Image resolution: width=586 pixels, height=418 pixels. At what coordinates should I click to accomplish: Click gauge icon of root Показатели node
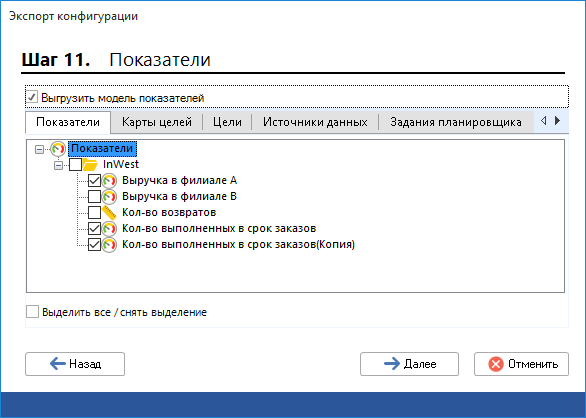pyautogui.click(x=58, y=149)
